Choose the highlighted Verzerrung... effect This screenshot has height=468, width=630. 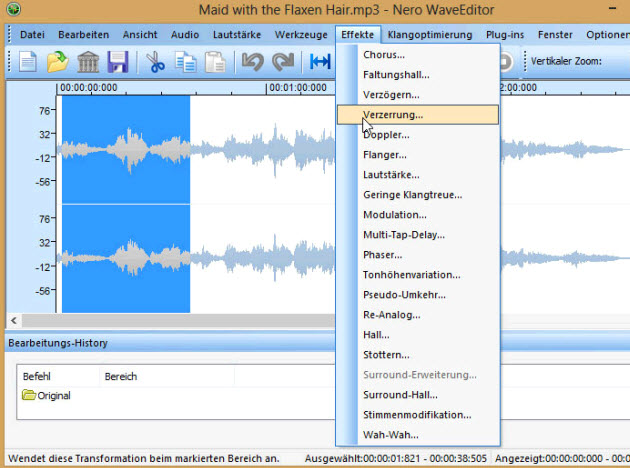point(418,115)
